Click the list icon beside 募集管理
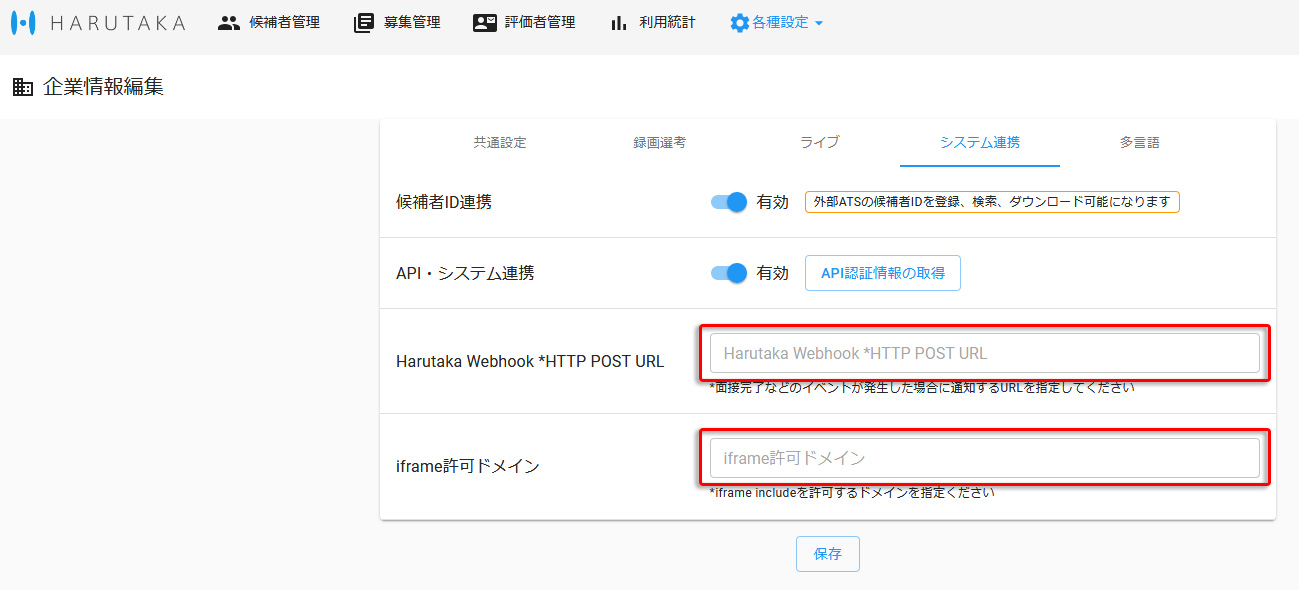Viewport: 1299px width, 590px height. click(x=362, y=22)
